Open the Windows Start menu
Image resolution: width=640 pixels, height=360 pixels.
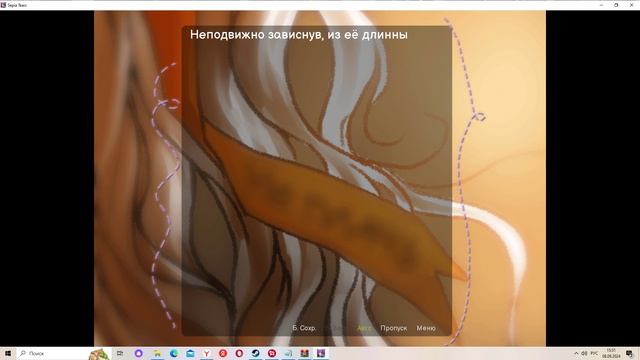[7, 353]
